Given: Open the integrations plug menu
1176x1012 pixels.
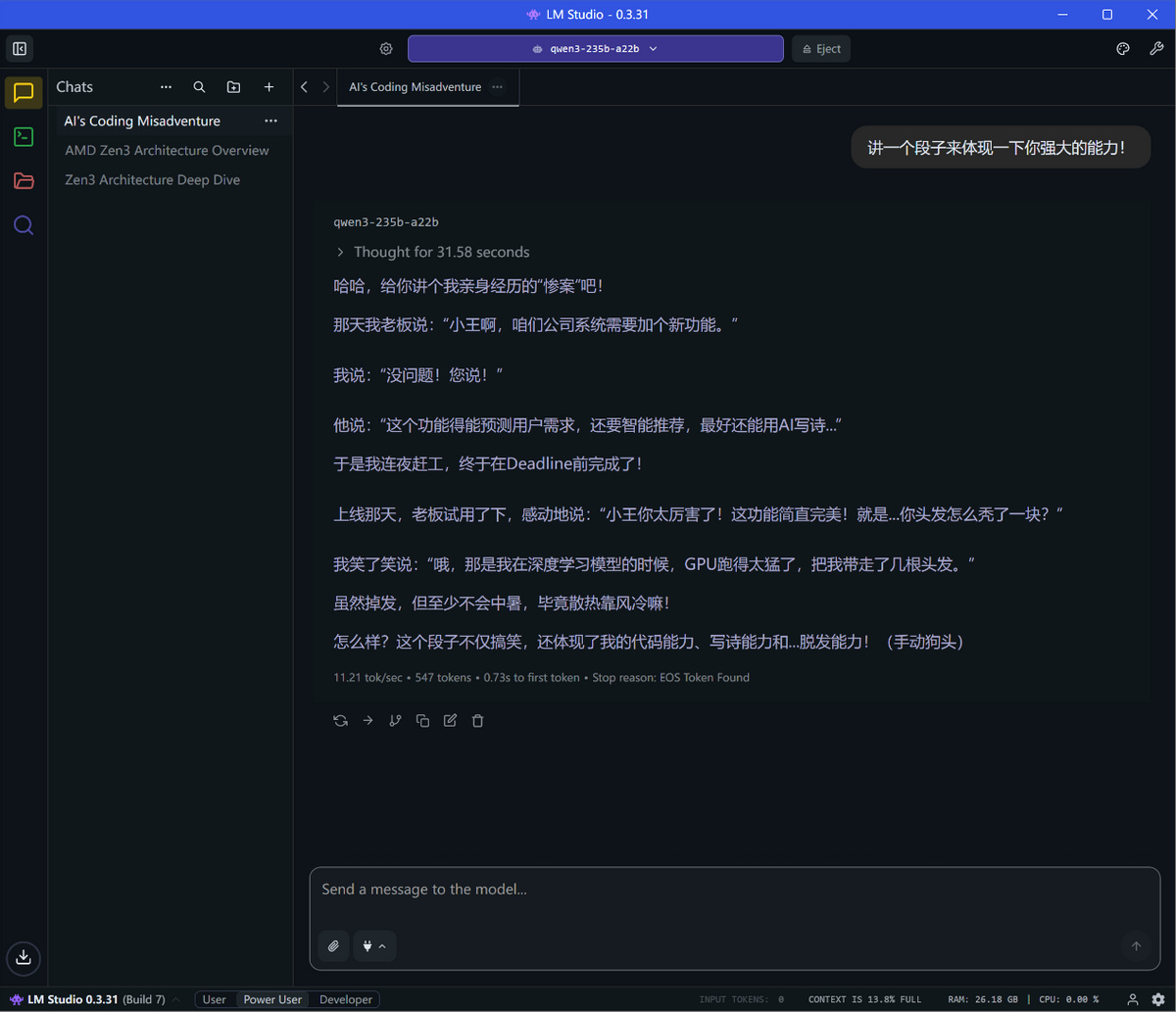Looking at the screenshot, I should point(374,946).
